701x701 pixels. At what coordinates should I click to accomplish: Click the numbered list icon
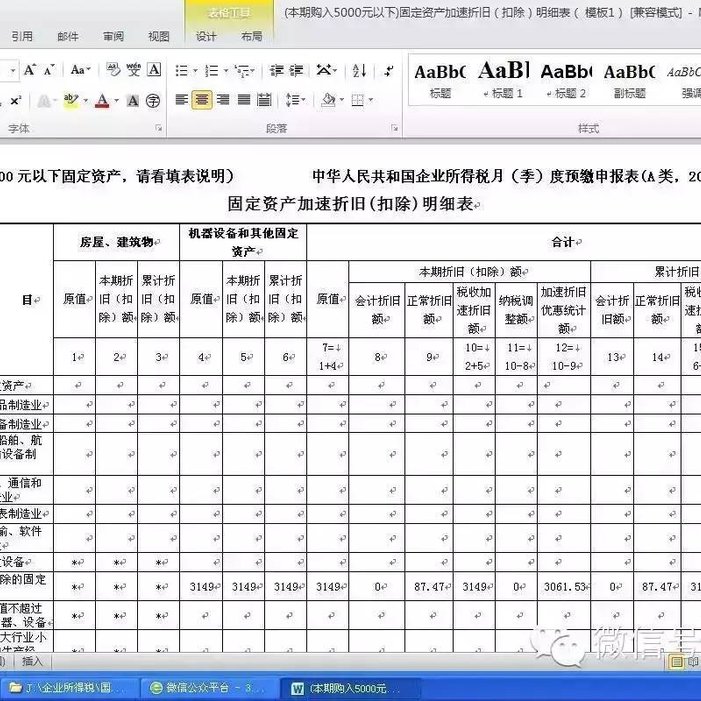coord(211,71)
